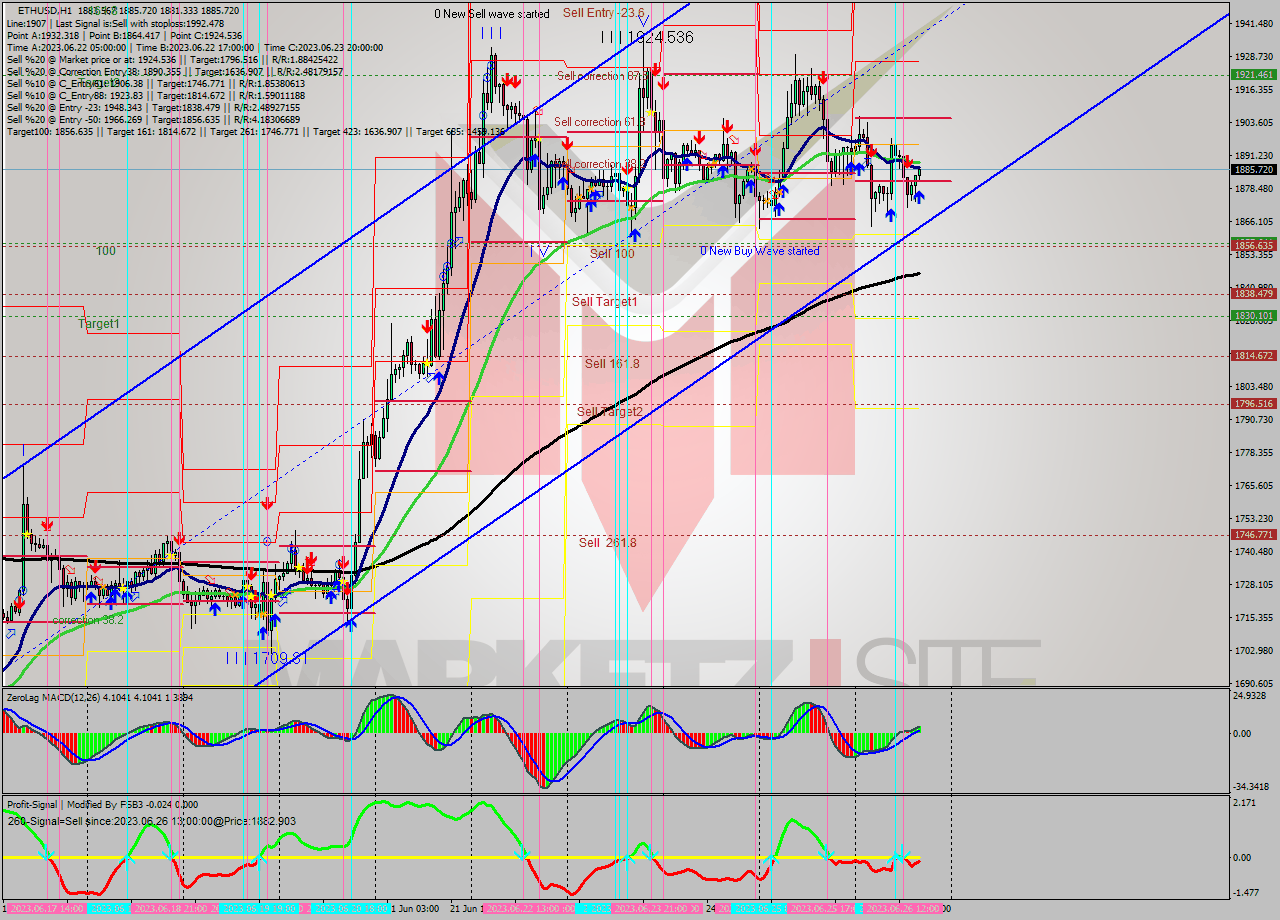Click the red 1856.635 price level label

coord(1253,245)
